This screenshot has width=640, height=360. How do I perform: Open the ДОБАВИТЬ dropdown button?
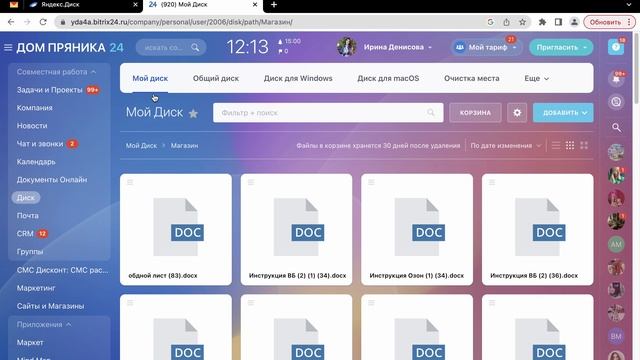click(x=563, y=113)
